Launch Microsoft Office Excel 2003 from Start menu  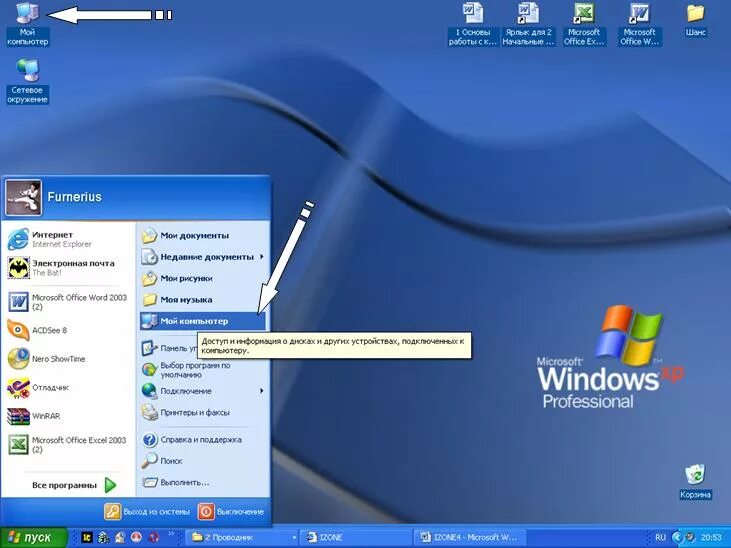point(69,444)
